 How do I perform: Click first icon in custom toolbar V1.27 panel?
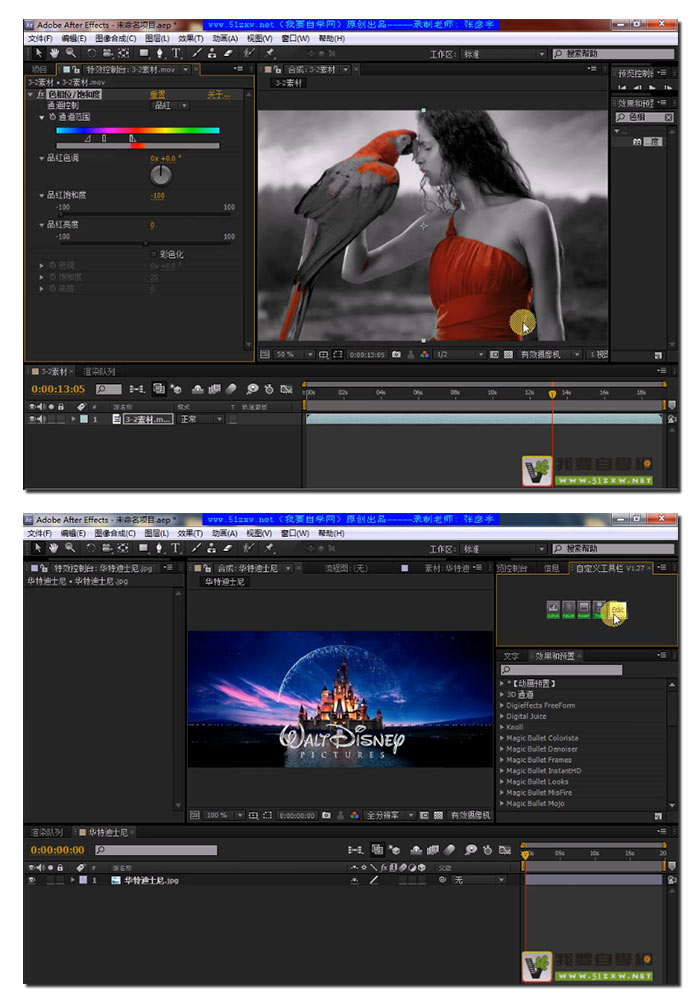pos(553,610)
